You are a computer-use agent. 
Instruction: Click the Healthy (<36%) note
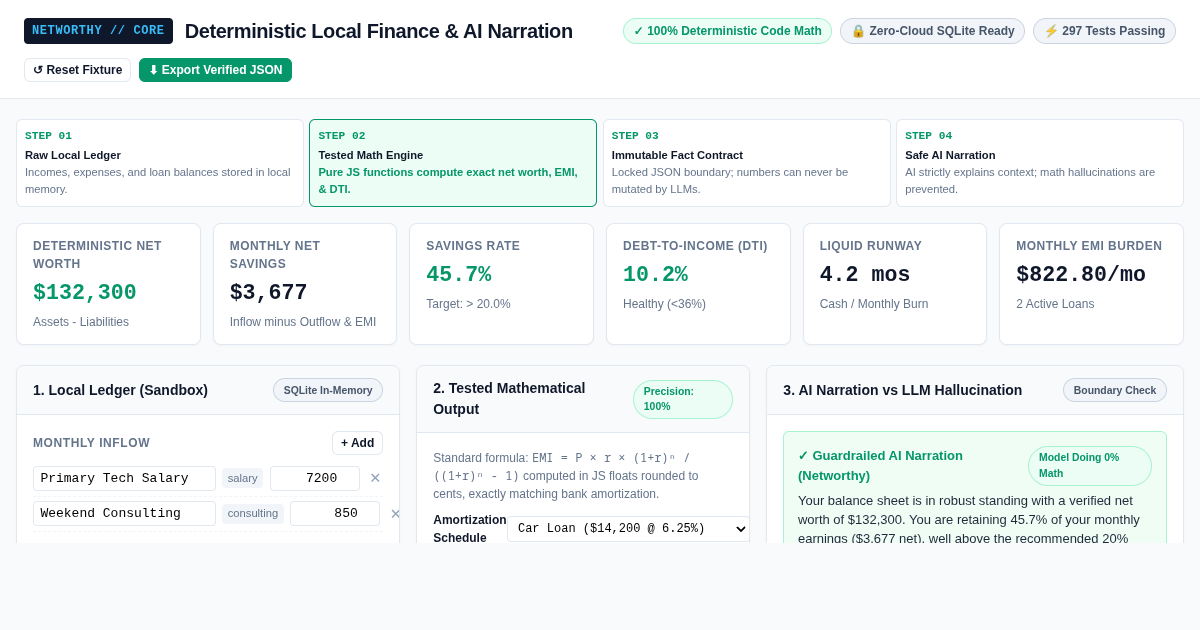pyautogui.click(x=664, y=304)
